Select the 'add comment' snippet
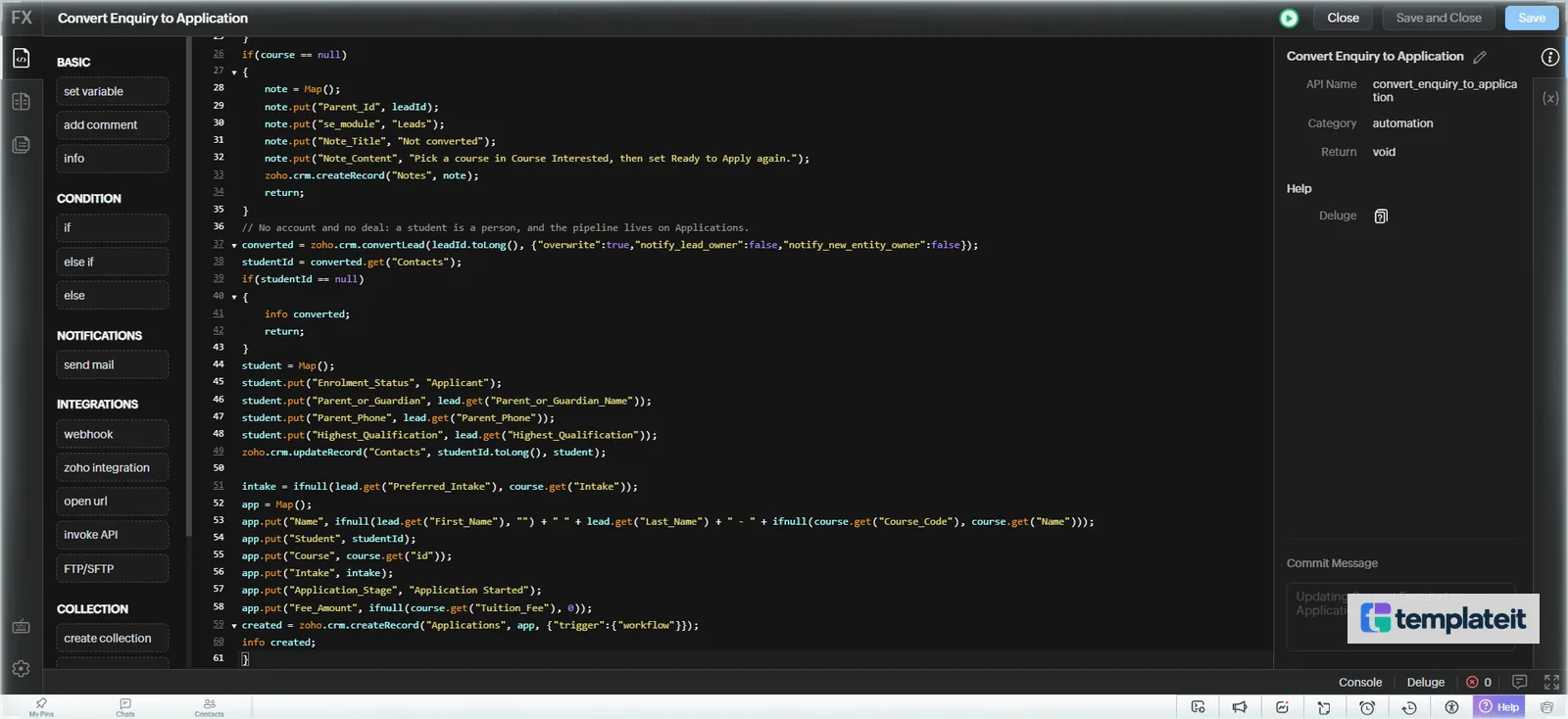The image size is (1568, 719). [112, 124]
